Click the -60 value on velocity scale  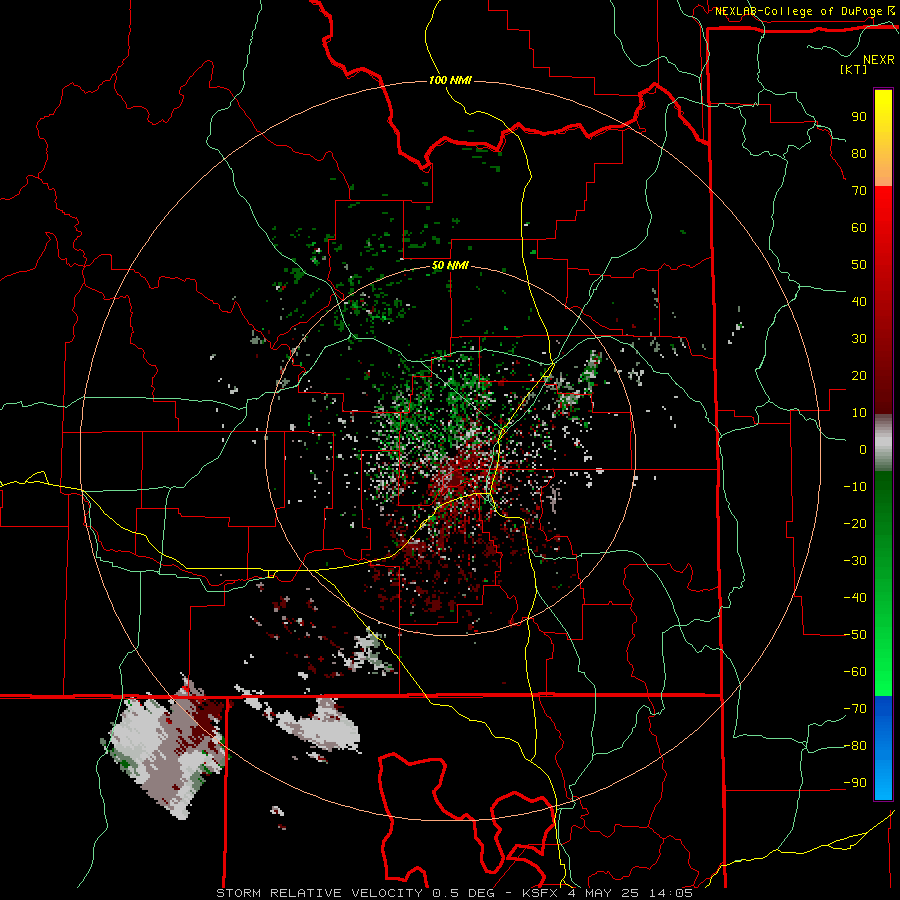[x=855, y=672]
